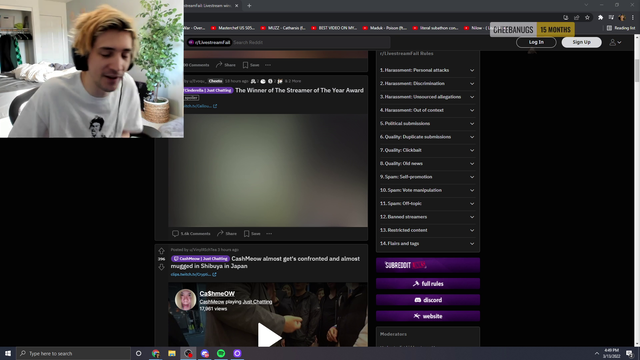Save the topmost partially visible post
Screen dimensions: 640x360
click(x=251, y=65)
